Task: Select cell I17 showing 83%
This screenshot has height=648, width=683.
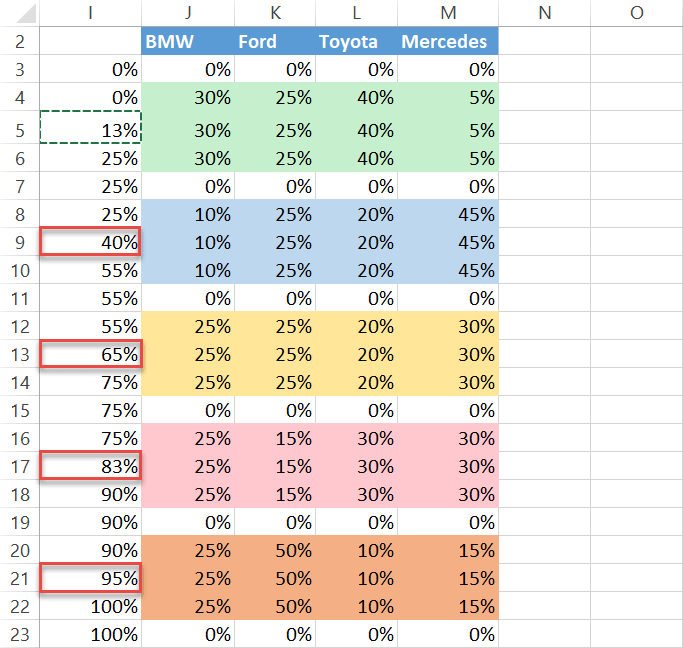Action: (90, 466)
